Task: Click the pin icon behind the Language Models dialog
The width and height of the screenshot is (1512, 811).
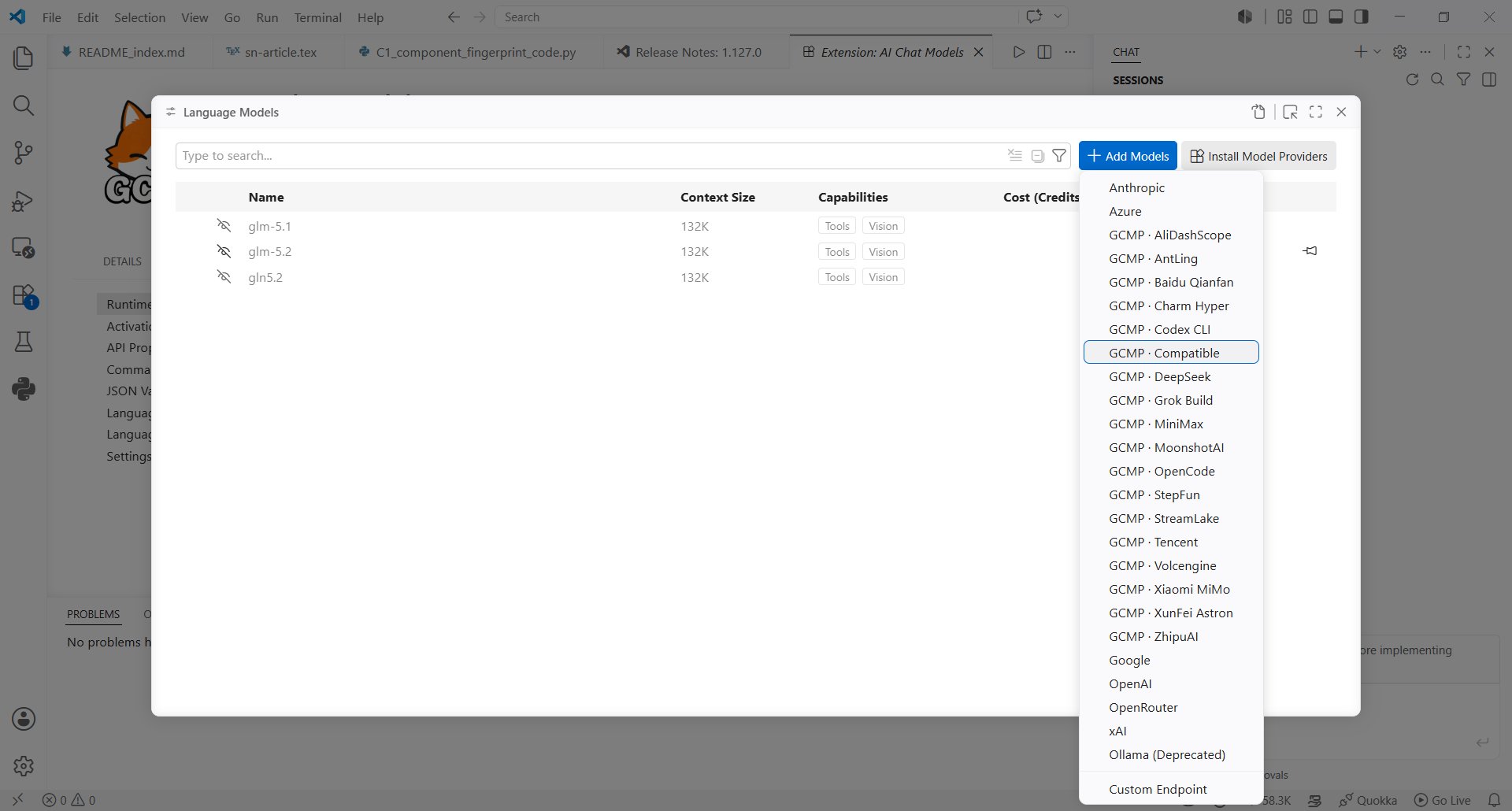Action: 1310,251
